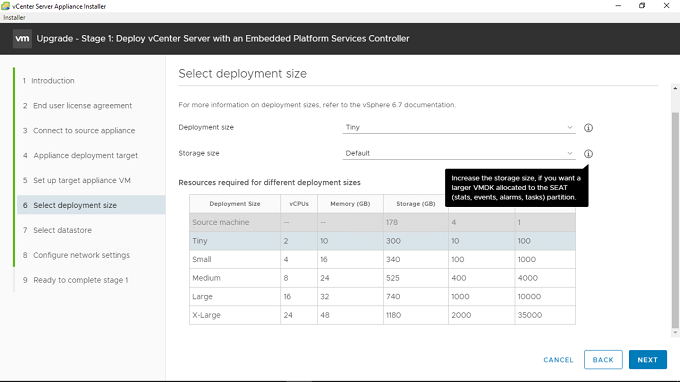The width and height of the screenshot is (680, 382).
Task: Click the value 4000 in the Medium row
Action: pos(528,278)
